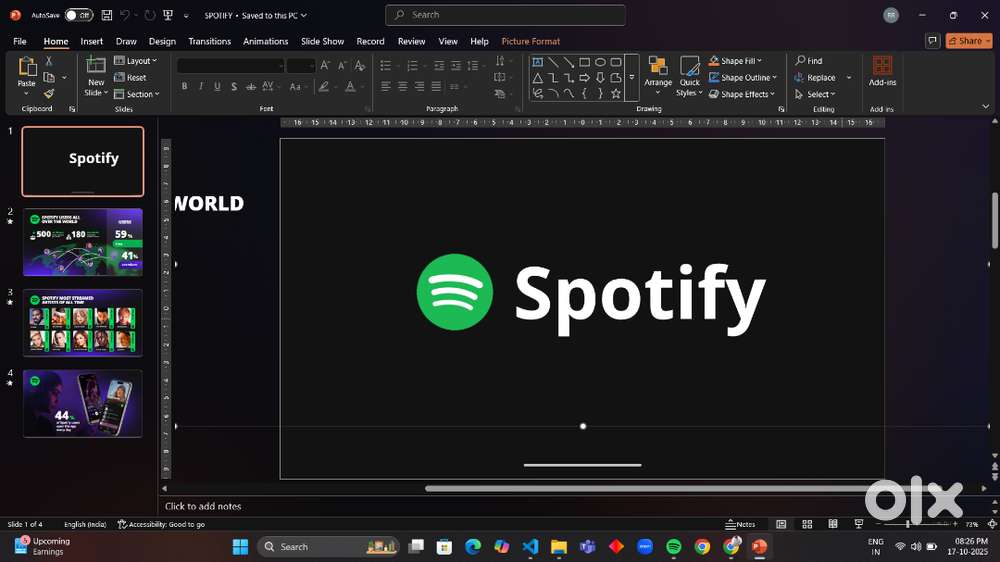The height and width of the screenshot is (562, 1000).
Task: Click Accessibility: Good to go status
Action: pyautogui.click(x=161, y=524)
